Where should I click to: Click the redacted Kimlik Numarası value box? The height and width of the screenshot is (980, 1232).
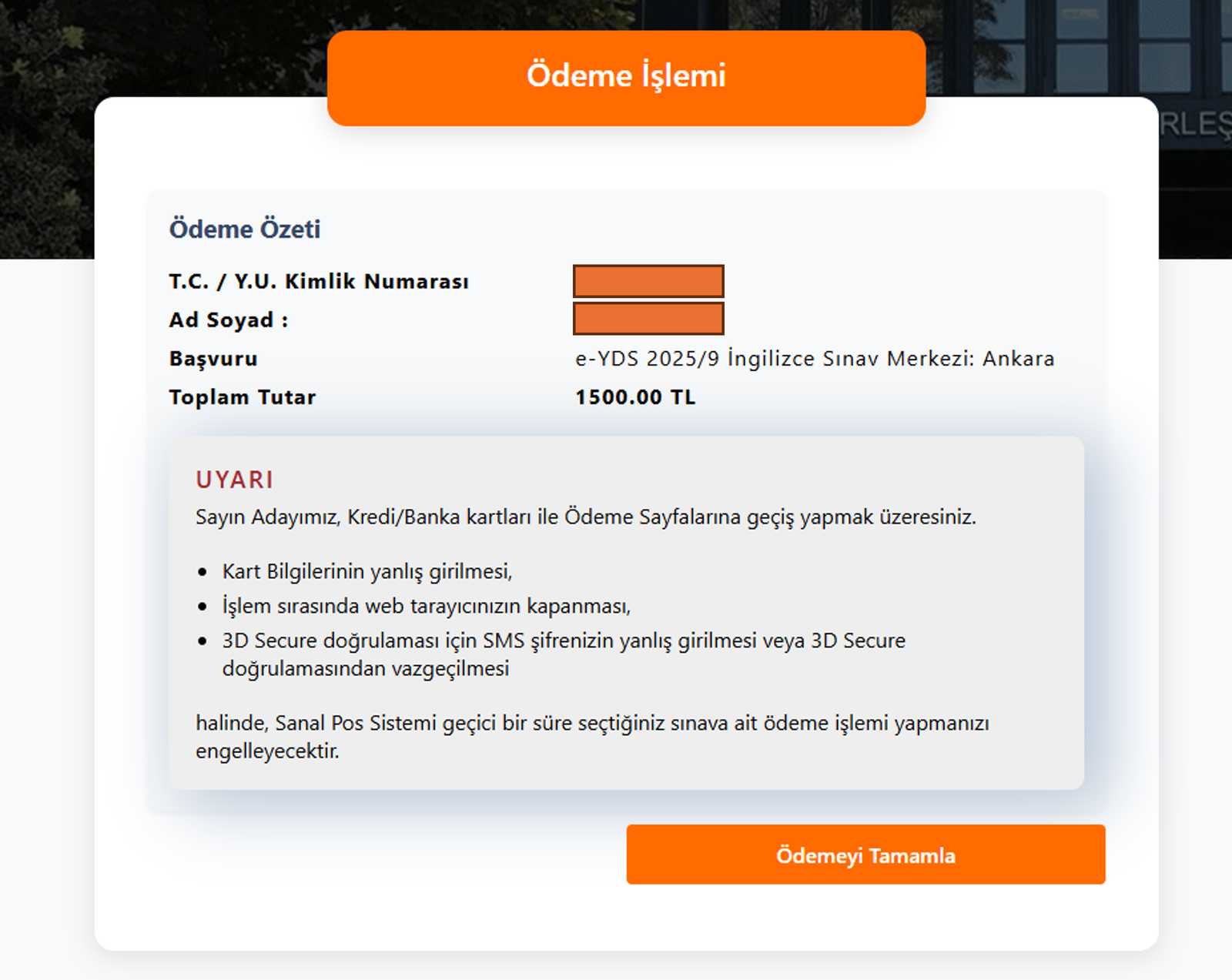[x=648, y=281]
